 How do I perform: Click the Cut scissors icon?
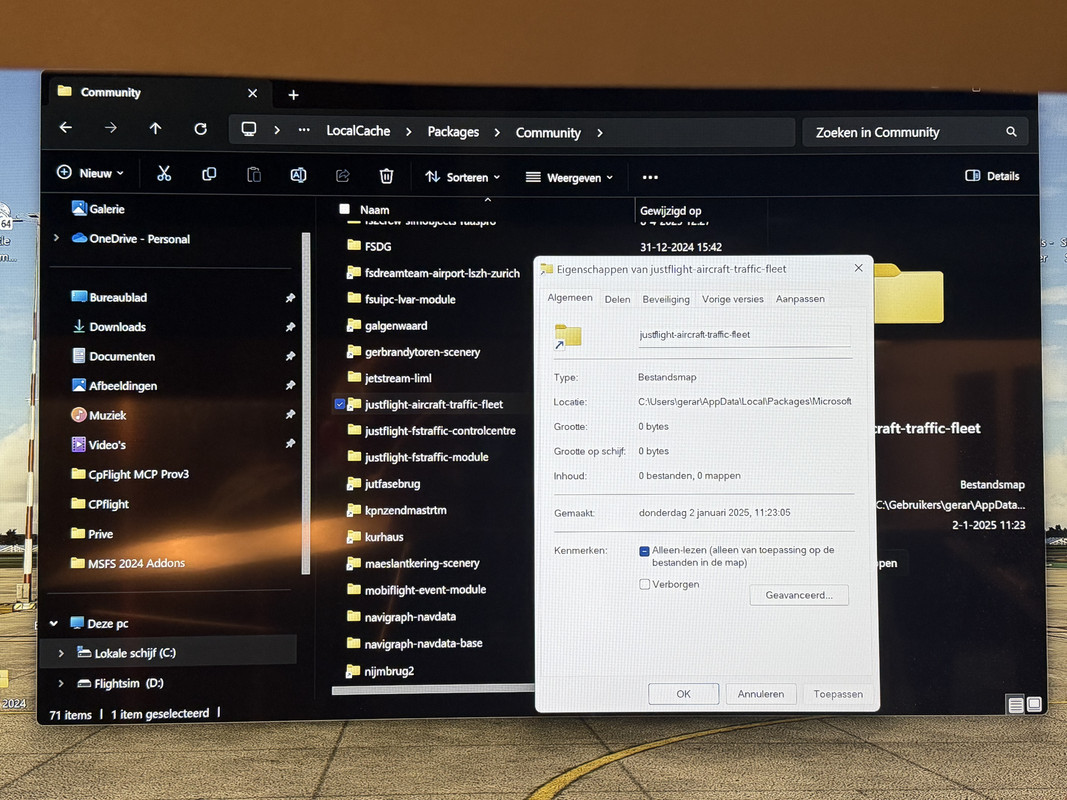tap(164, 174)
